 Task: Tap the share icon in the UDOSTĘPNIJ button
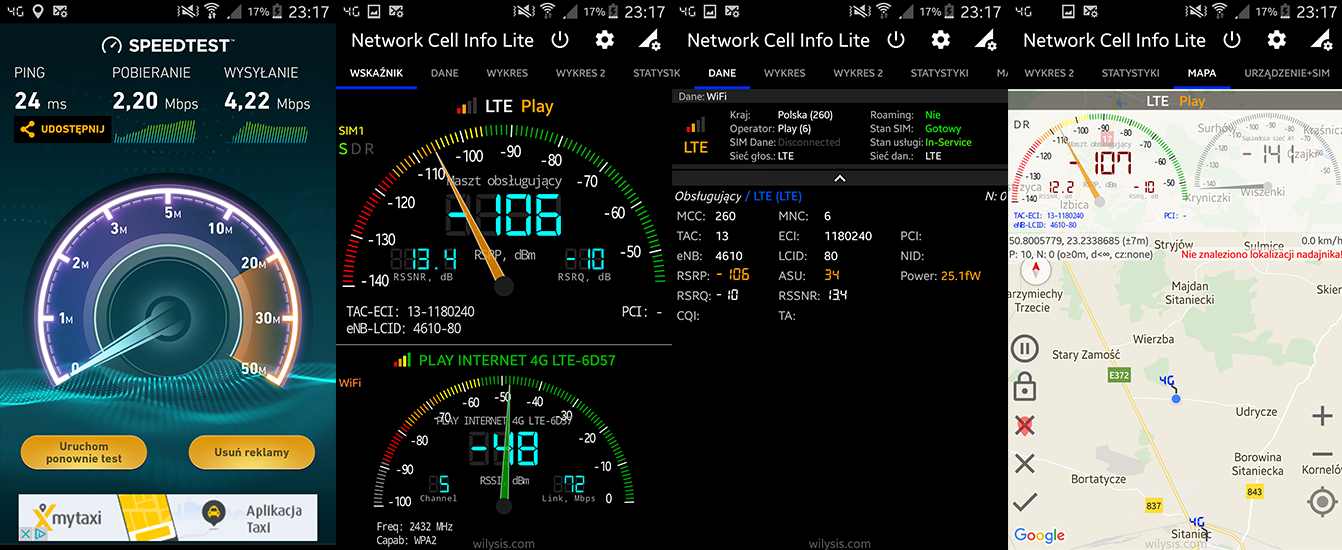click(x=27, y=129)
